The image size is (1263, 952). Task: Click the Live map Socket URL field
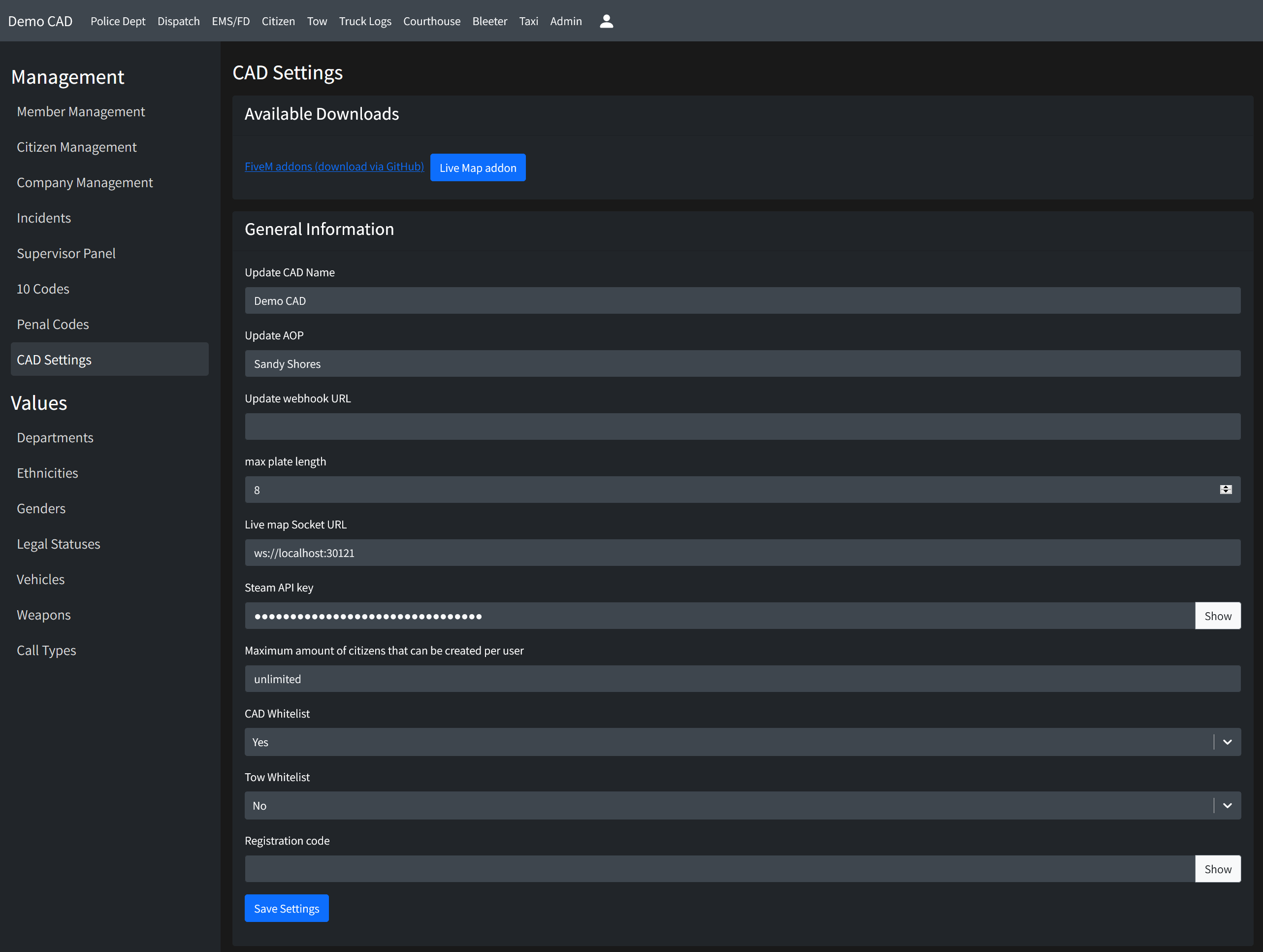[x=742, y=553]
